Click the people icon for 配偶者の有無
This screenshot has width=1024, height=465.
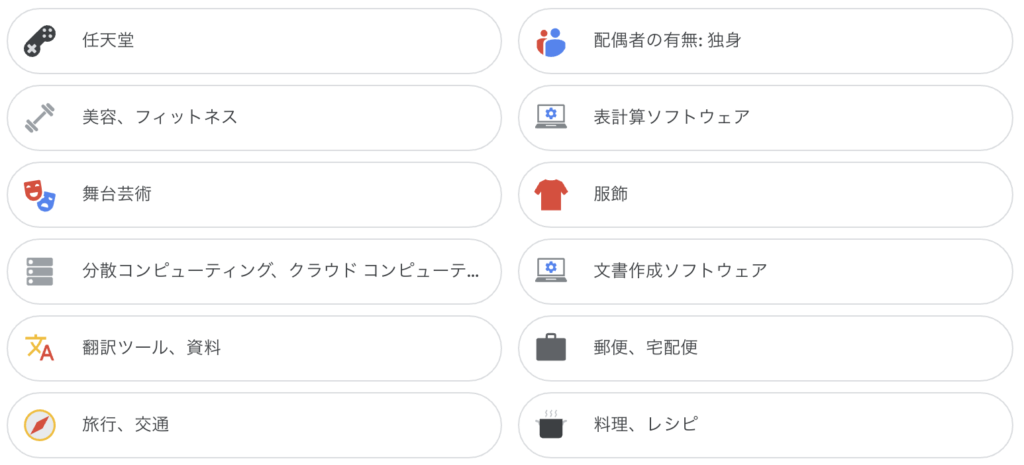[x=551, y=42]
